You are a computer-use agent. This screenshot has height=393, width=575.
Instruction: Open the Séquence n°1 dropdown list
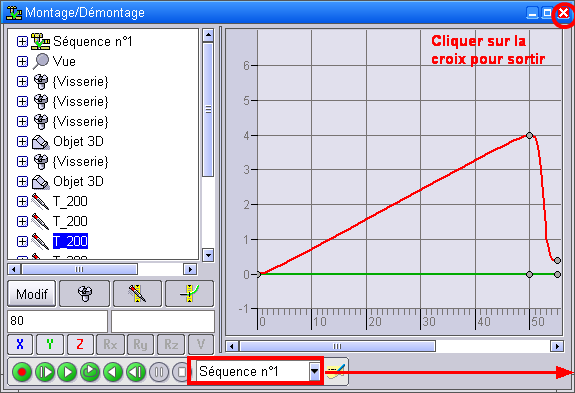tap(314, 372)
